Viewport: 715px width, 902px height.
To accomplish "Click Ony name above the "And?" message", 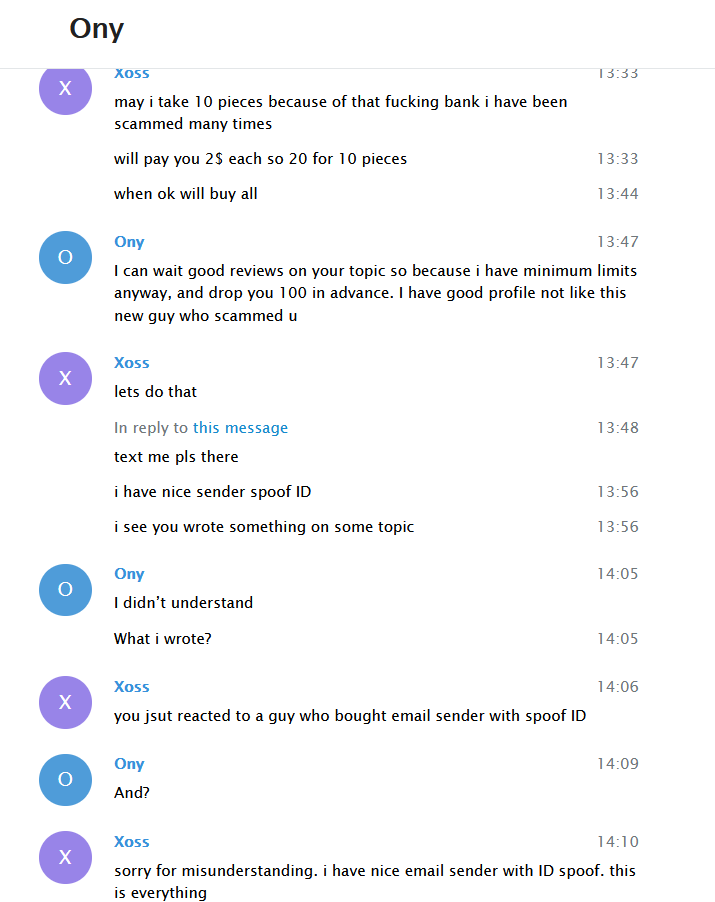I will pos(129,764).
